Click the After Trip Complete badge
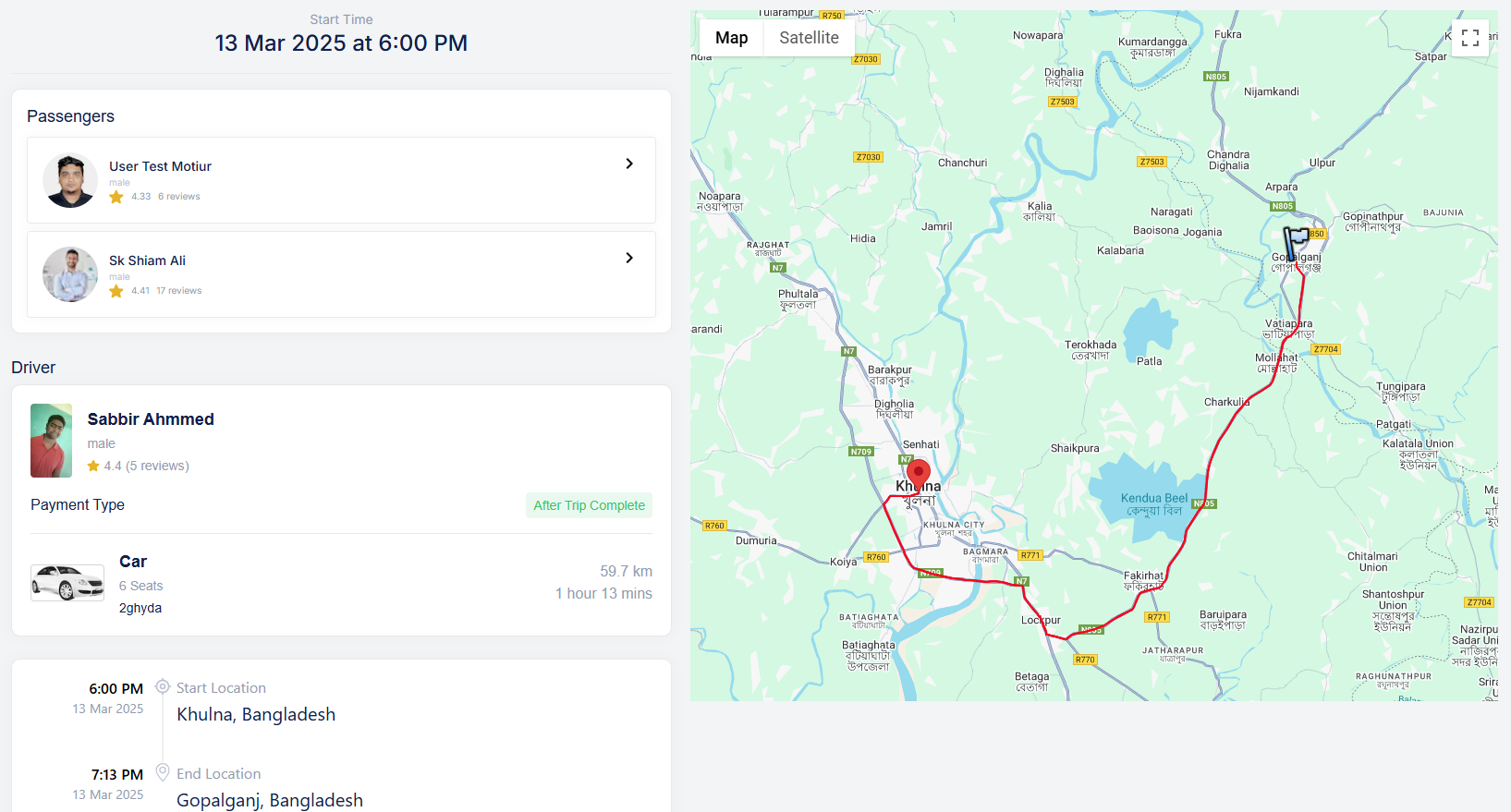Viewport: 1511px width, 812px height. (589, 505)
